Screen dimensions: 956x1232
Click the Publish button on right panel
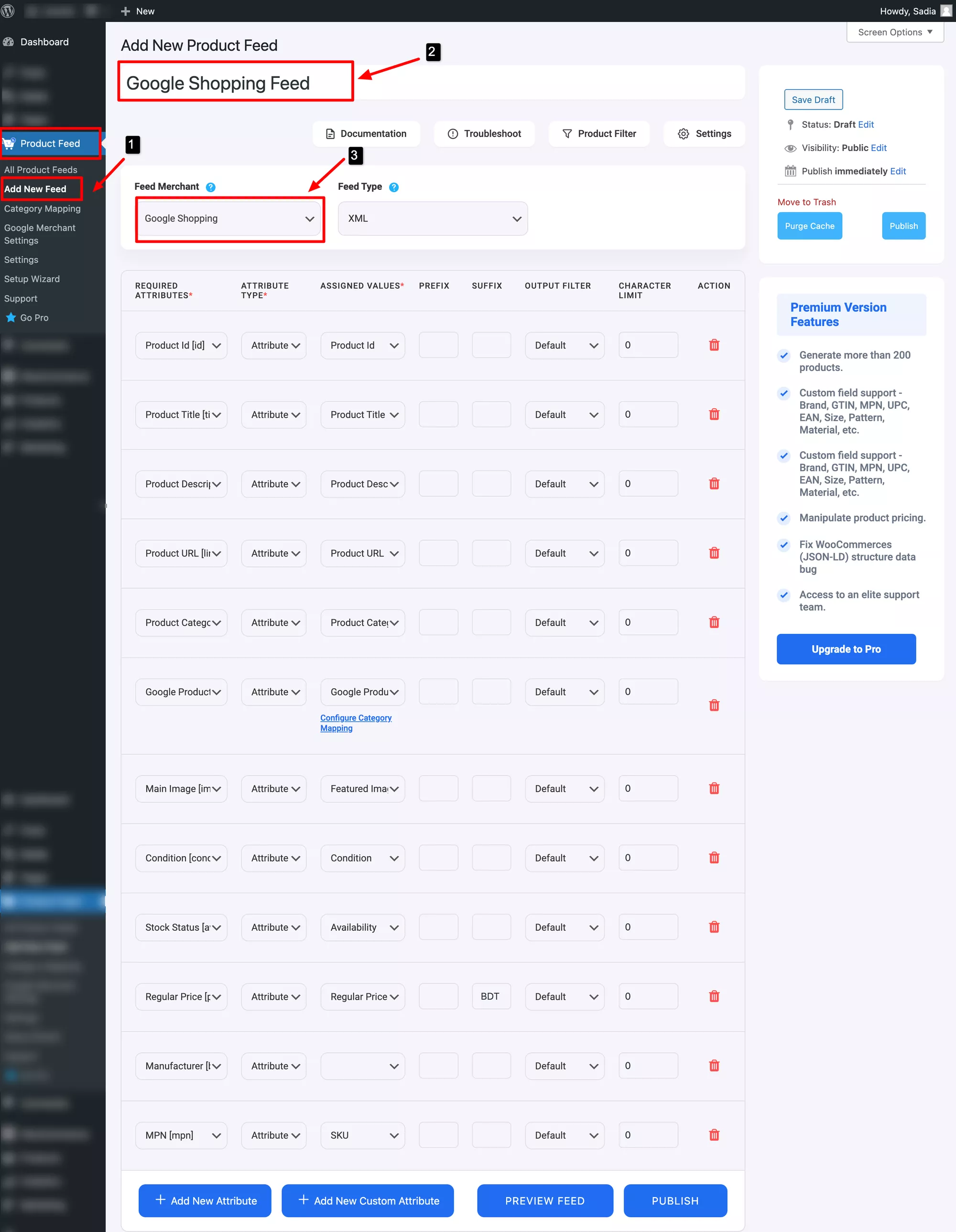coord(902,225)
